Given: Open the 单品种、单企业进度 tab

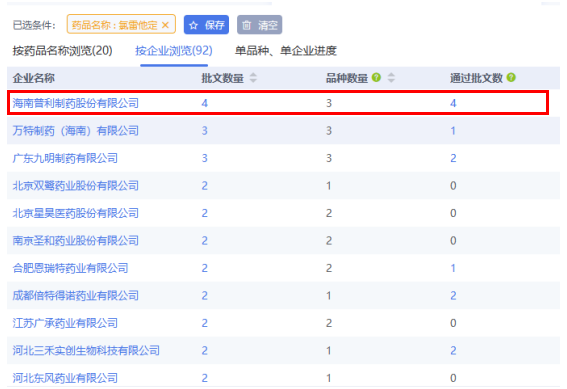Looking at the screenshot, I should coord(286,51).
